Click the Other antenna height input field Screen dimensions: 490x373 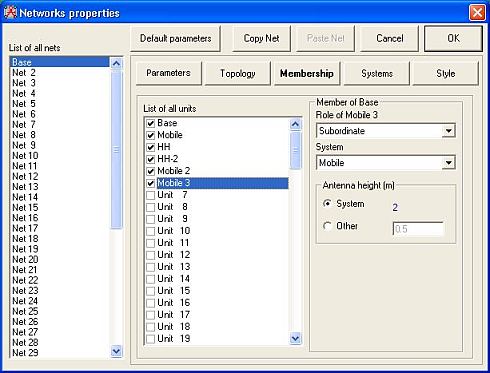point(418,229)
